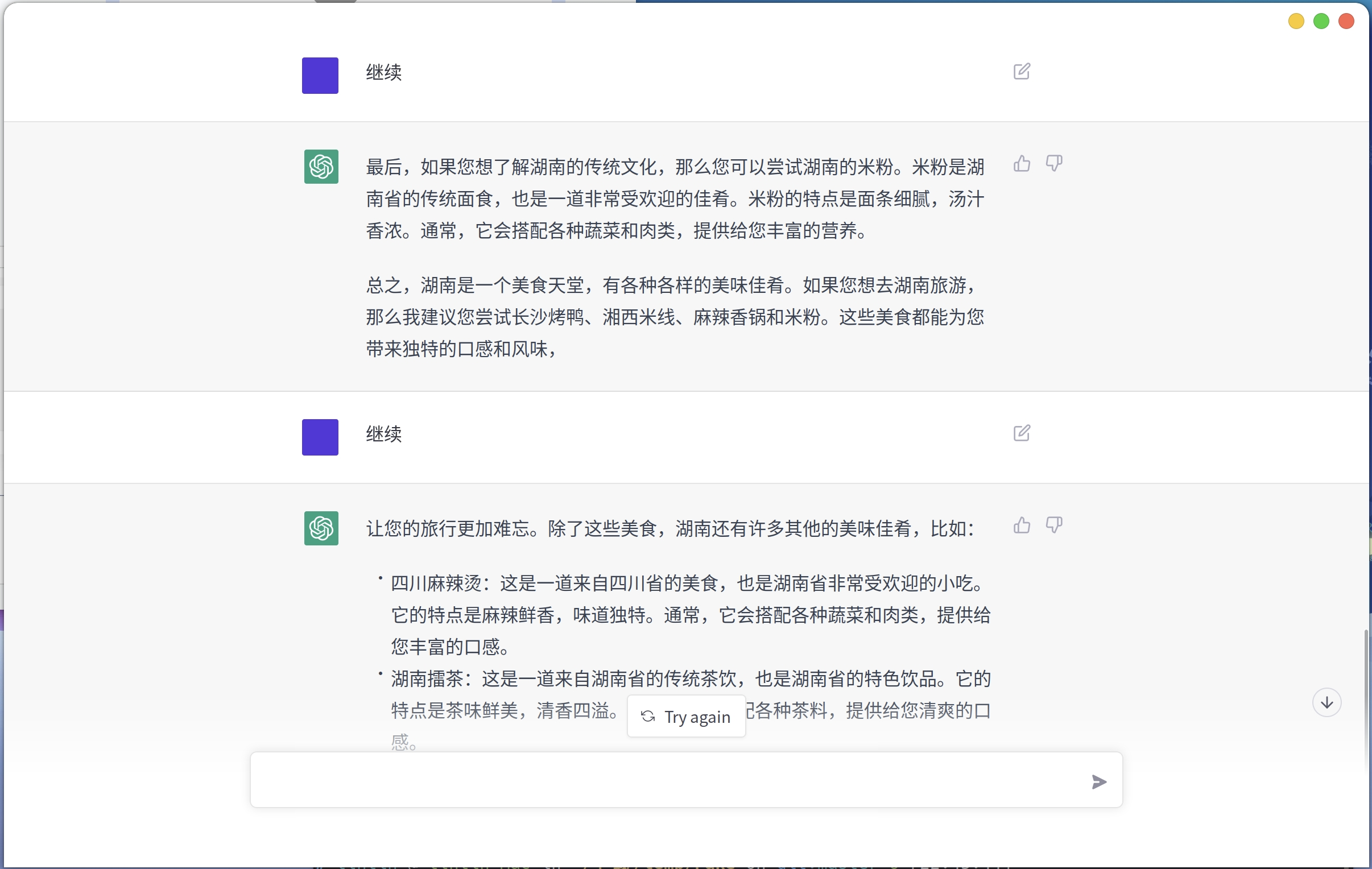
Task: Click the paragraph starting with 总之
Action: (674, 317)
